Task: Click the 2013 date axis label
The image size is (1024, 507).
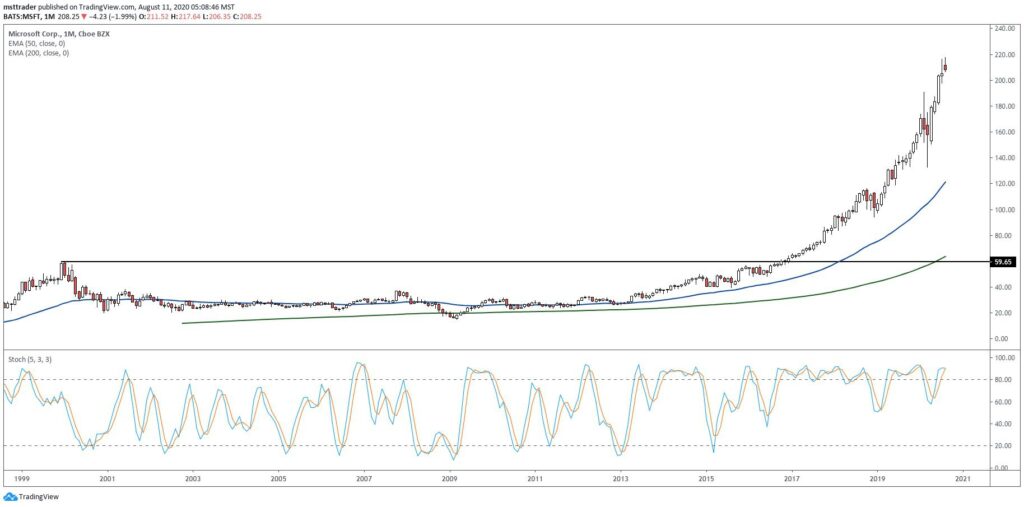Action: [x=620, y=479]
